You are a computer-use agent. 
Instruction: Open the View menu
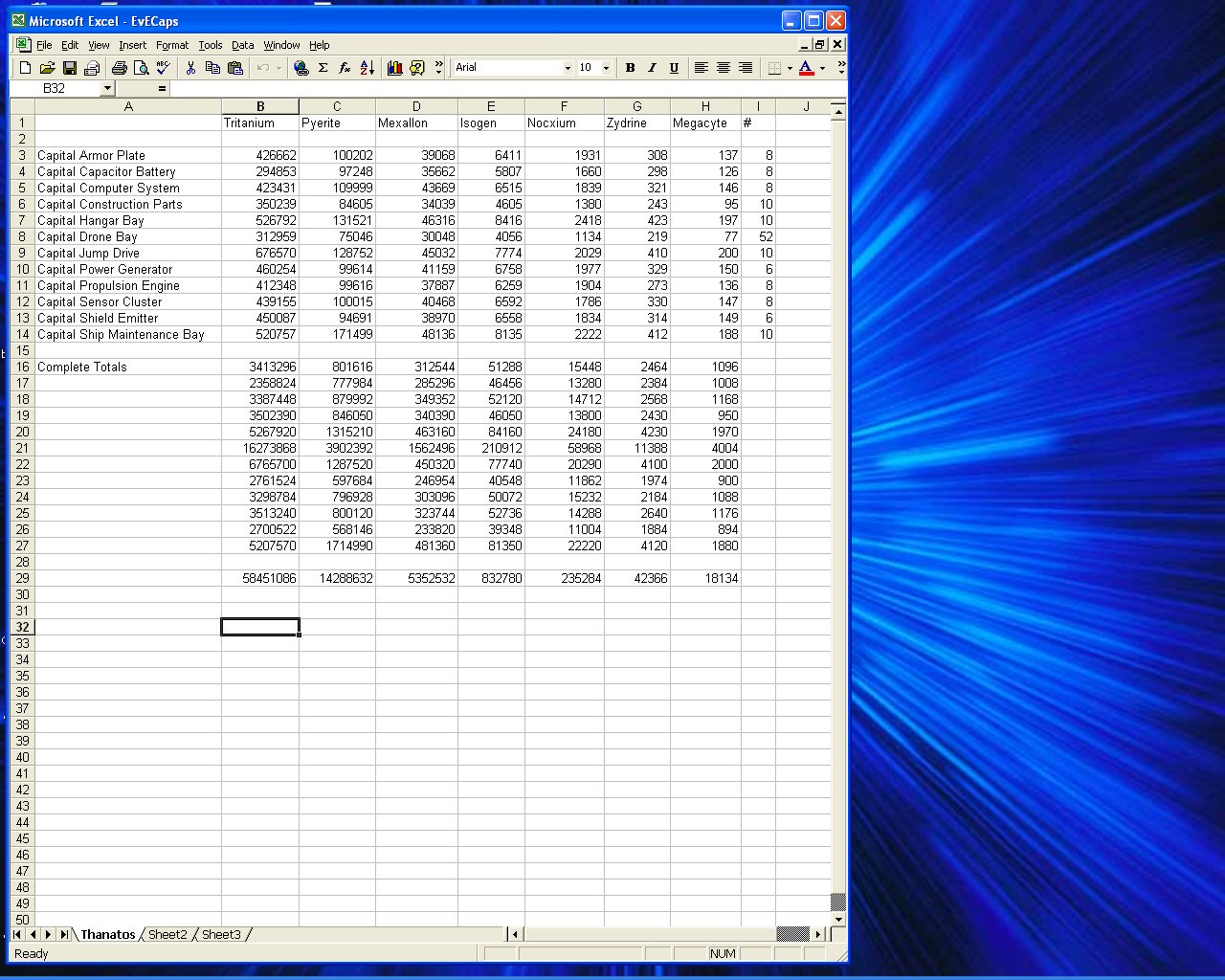[99, 45]
